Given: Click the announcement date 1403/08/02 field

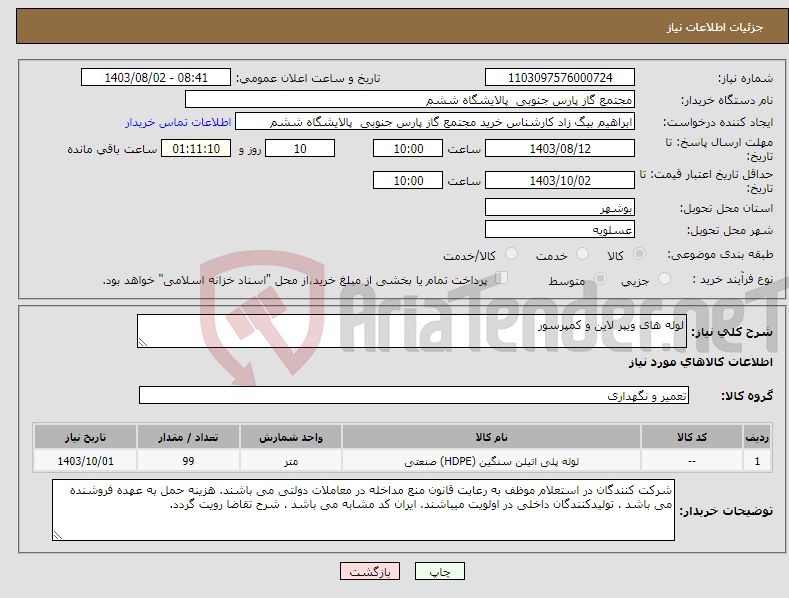Looking at the screenshot, I should pyautogui.click(x=155, y=78).
